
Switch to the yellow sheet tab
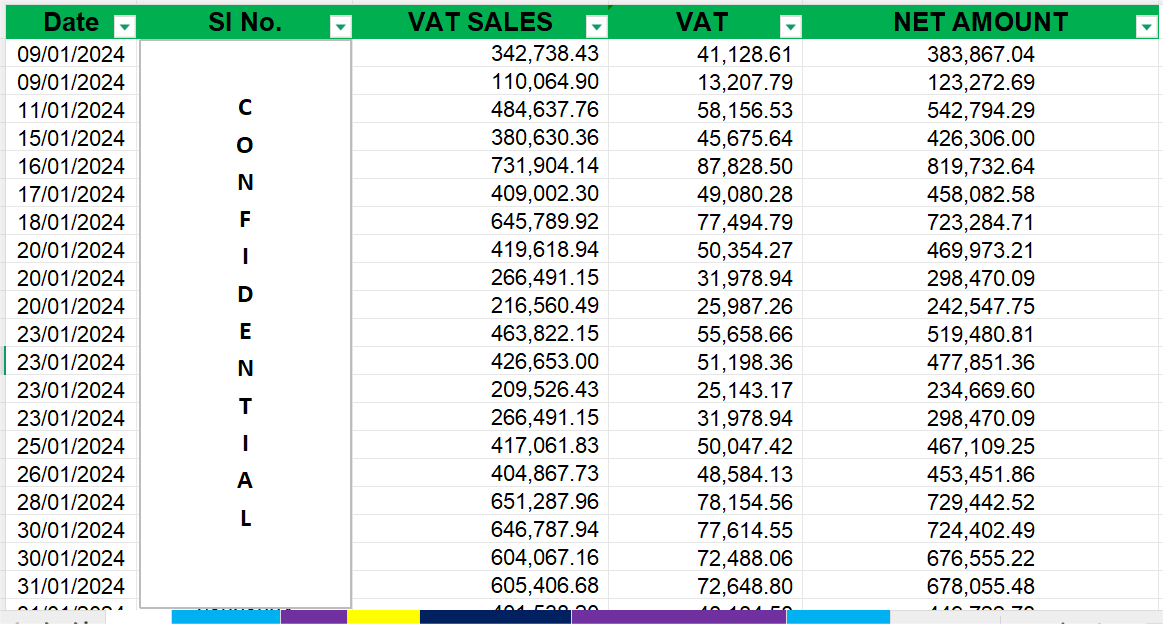pyautogui.click(x=383, y=617)
